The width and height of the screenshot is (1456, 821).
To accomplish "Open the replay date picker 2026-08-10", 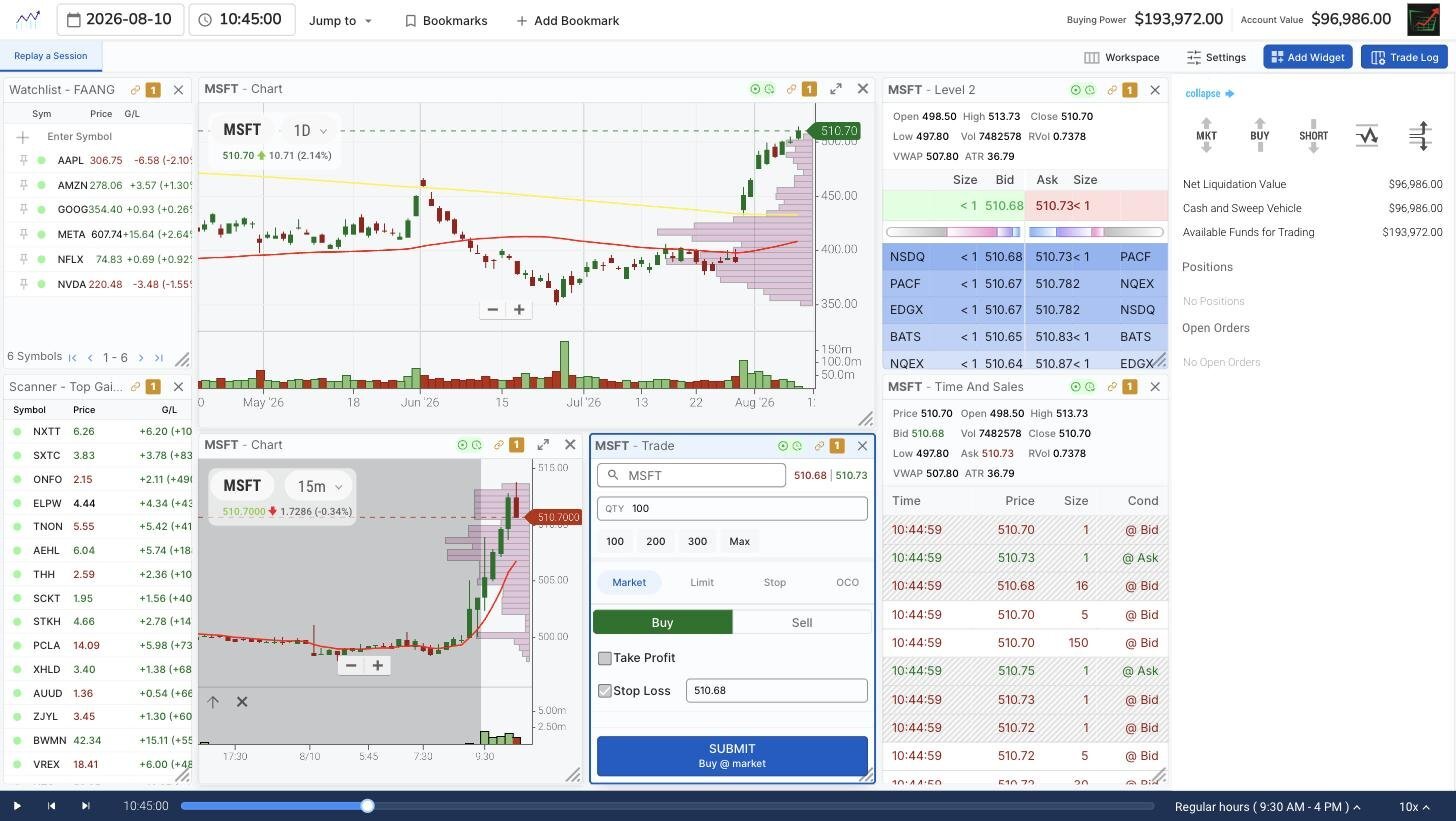I will click(x=120, y=19).
